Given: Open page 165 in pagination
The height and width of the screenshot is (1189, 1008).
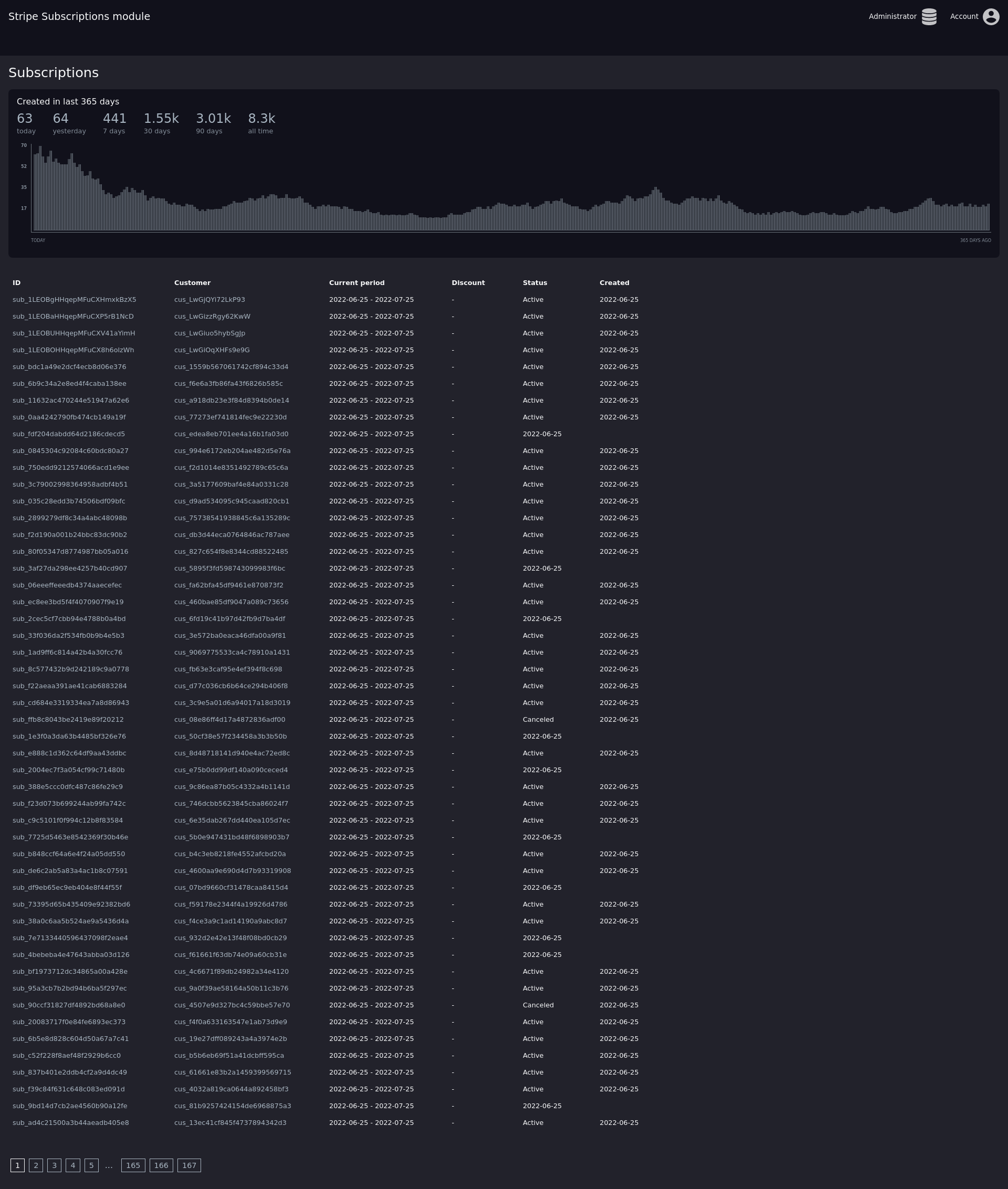Looking at the screenshot, I should click(x=133, y=1165).
